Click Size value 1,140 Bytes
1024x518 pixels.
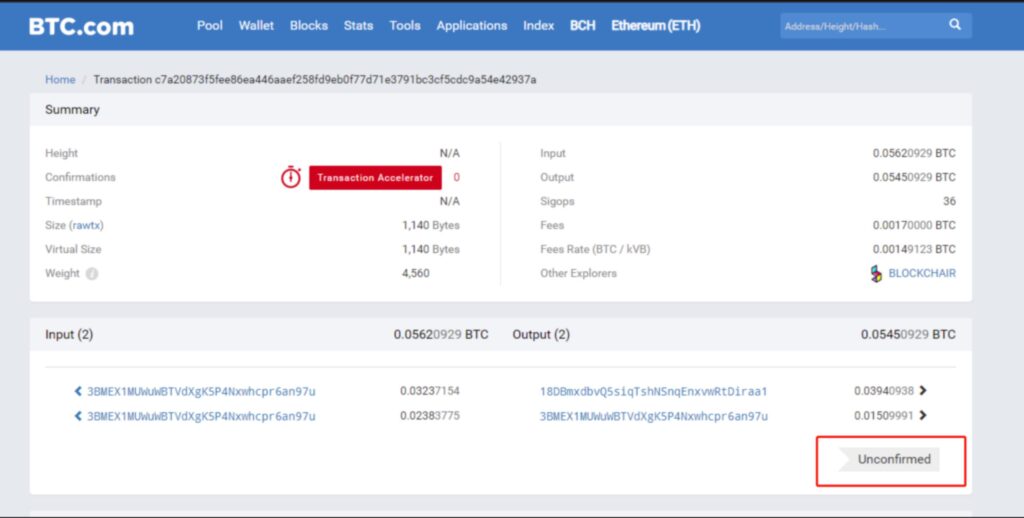431,225
